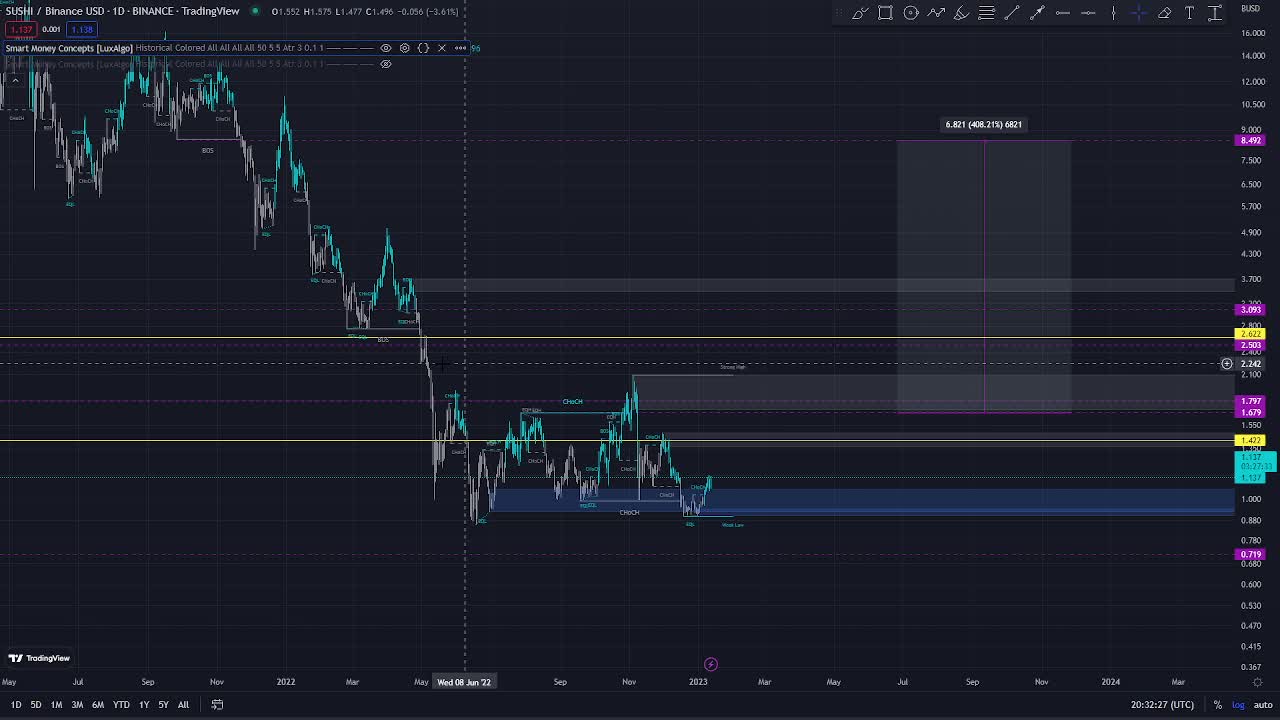1280x720 pixels.
Task: Select the Arrow line tool
Action: pos(1037,13)
